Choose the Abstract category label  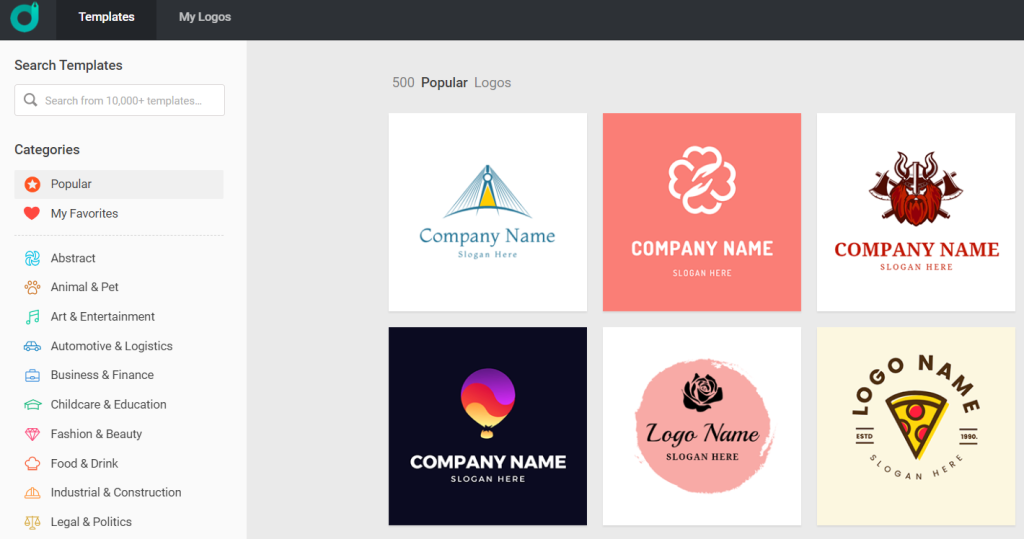click(x=73, y=258)
